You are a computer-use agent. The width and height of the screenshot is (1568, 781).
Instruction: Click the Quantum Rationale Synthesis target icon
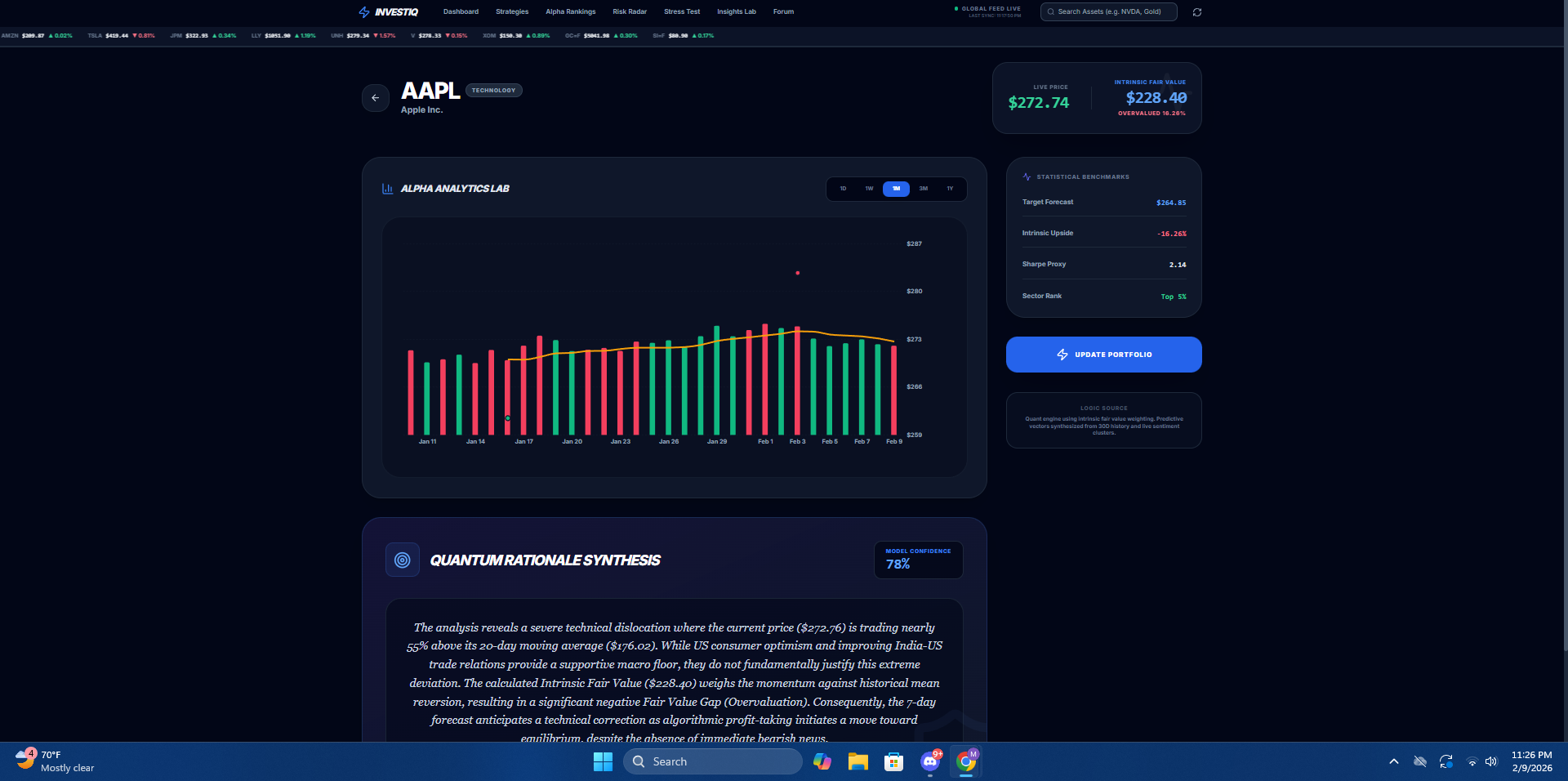403,560
